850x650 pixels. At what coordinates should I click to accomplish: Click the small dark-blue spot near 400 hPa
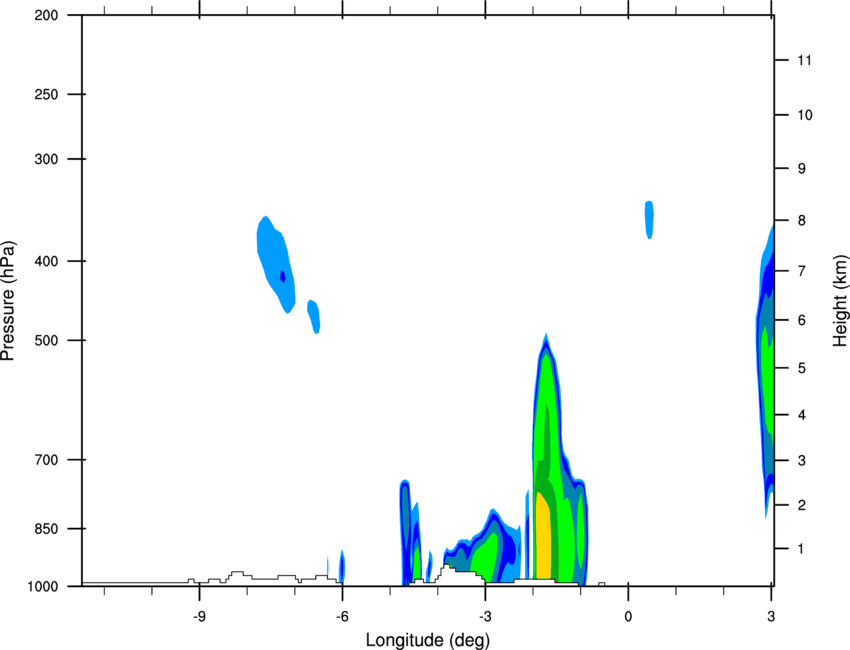[282, 276]
